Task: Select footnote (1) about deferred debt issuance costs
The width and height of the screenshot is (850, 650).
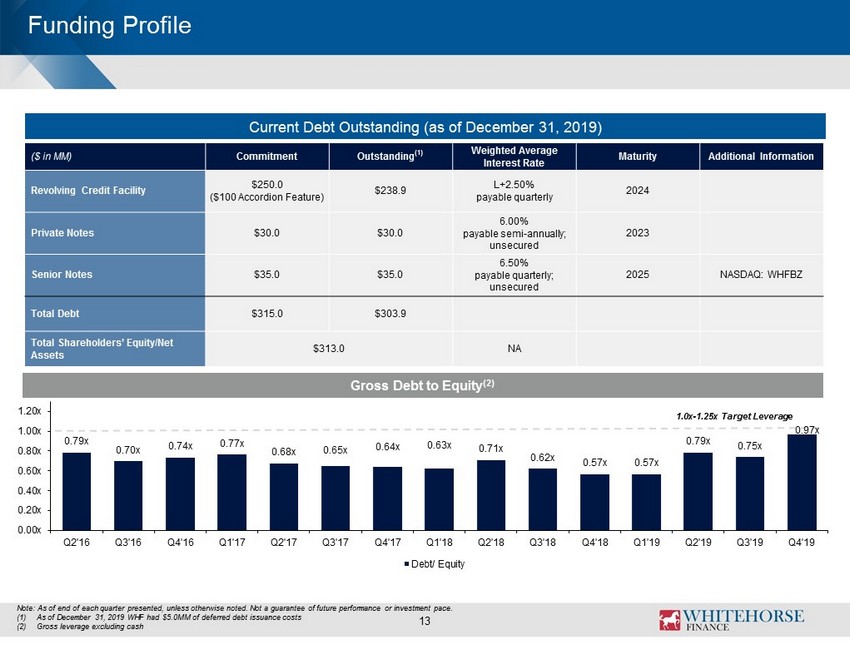Action: pos(159,617)
